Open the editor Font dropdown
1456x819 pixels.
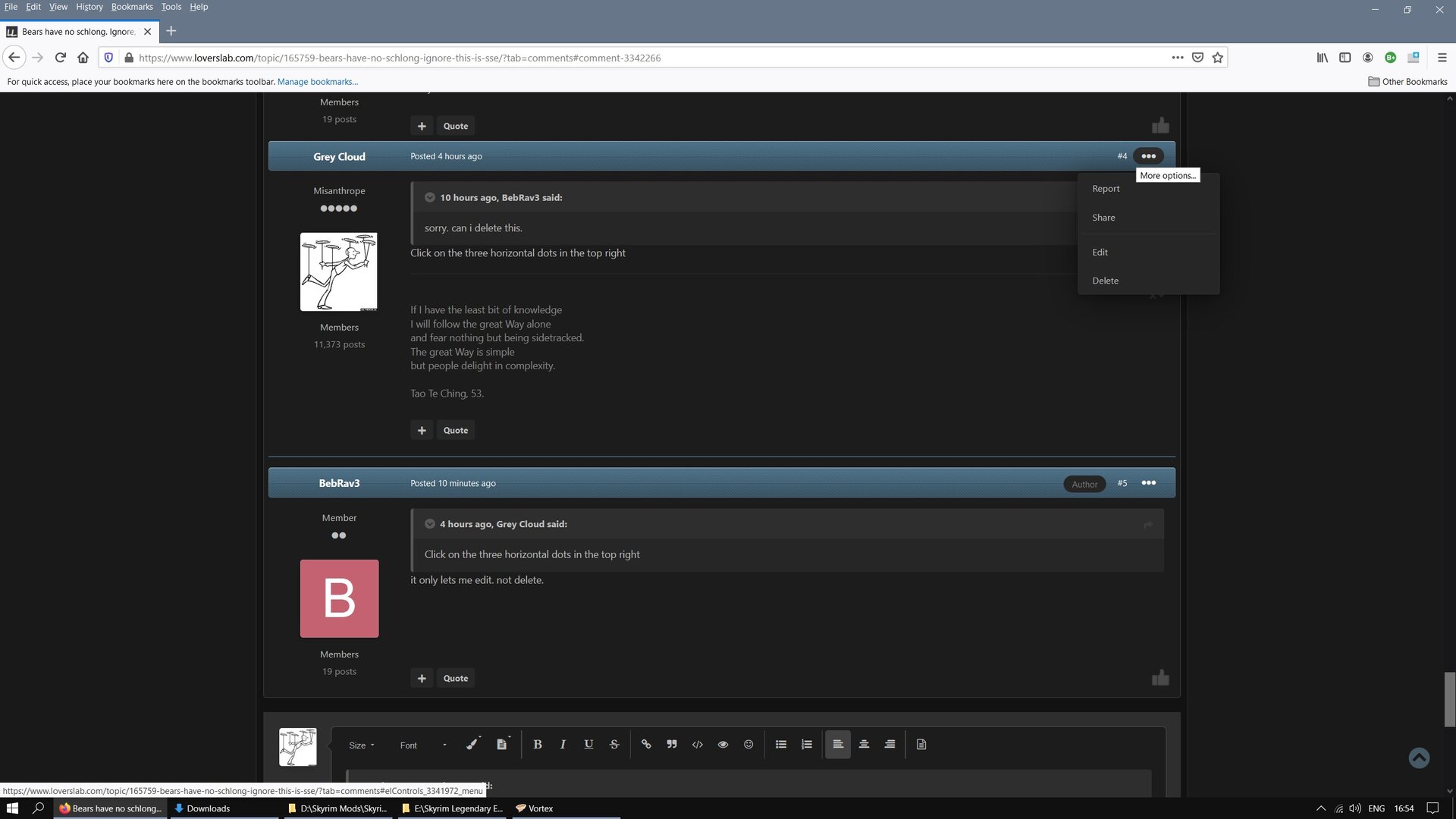pyautogui.click(x=423, y=745)
